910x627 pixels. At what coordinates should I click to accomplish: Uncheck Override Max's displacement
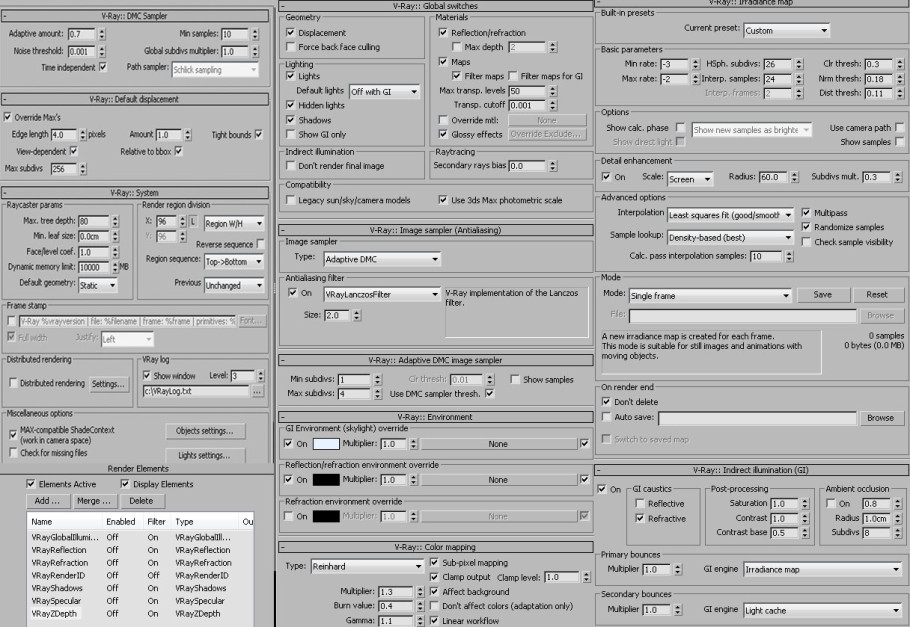(8, 117)
